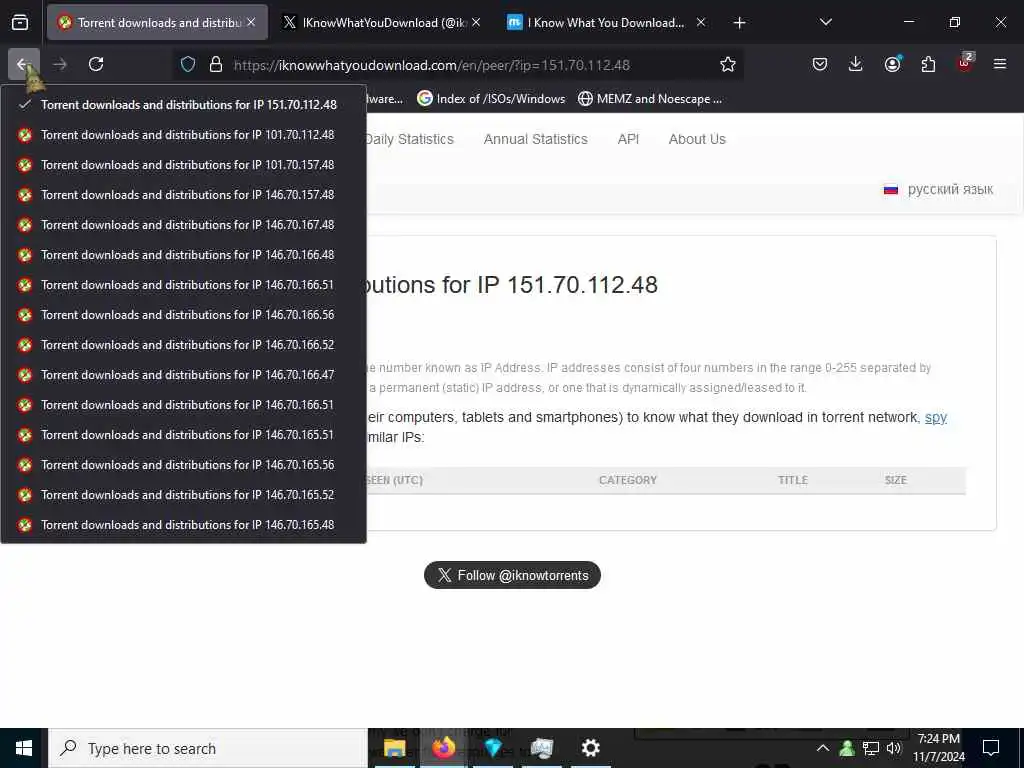
Task: Click the site security padlock icon
Action: click(x=216, y=65)
